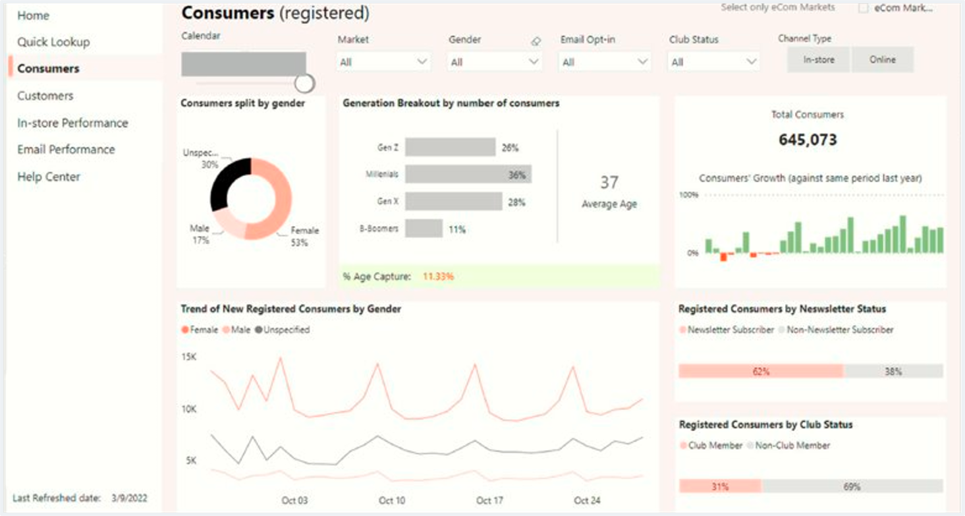Click Club Member legend item
The height and width of the screenshot is (516, 965).
711,445
